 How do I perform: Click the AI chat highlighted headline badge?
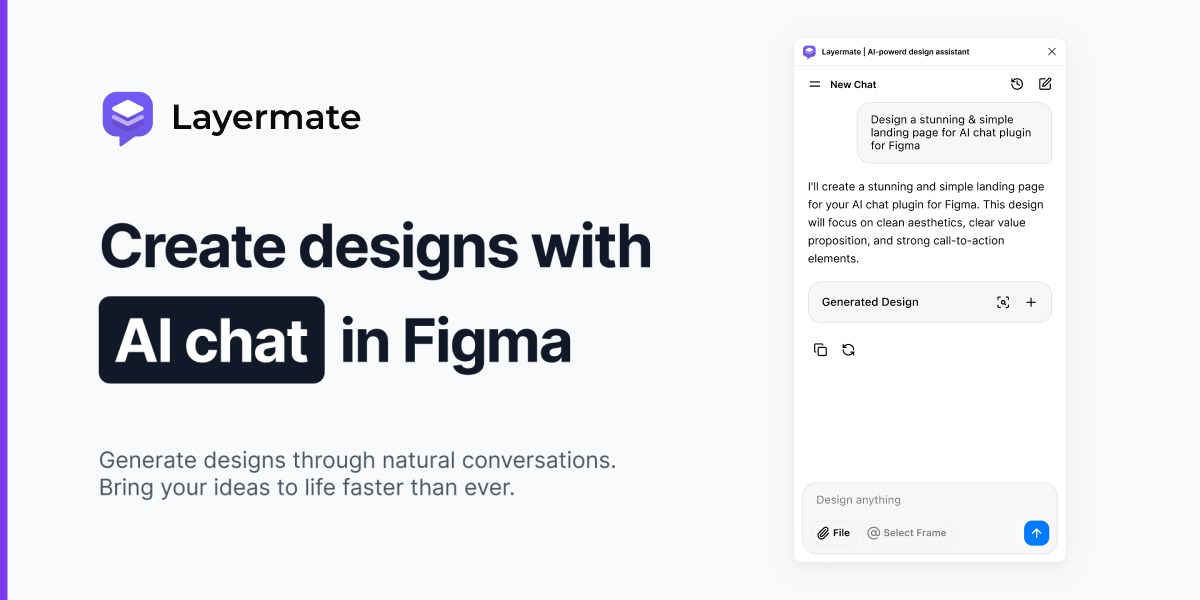(211, 340)
